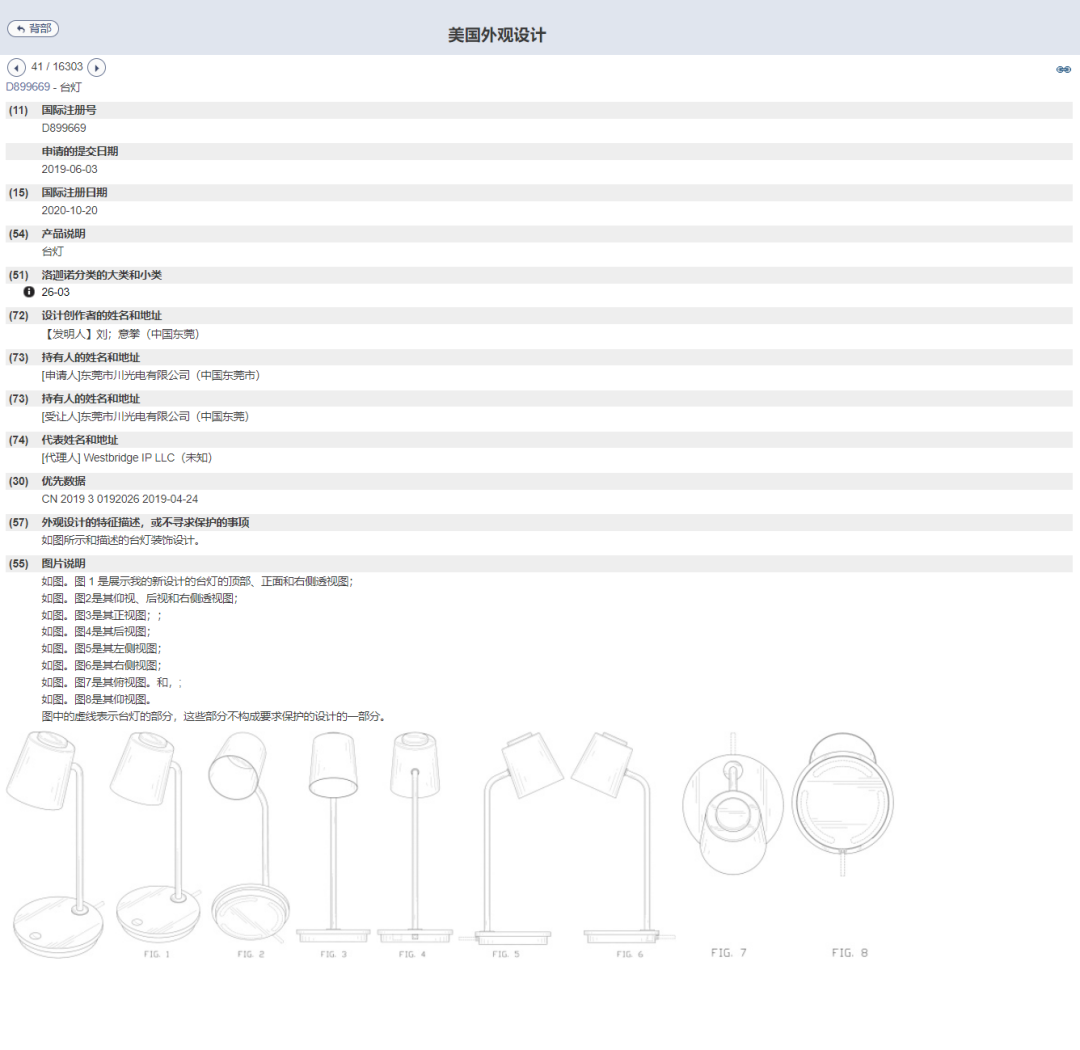Select the Westbridge IP LLC representative text
Screen dimensions: 1080x1050
click(127, 457)
